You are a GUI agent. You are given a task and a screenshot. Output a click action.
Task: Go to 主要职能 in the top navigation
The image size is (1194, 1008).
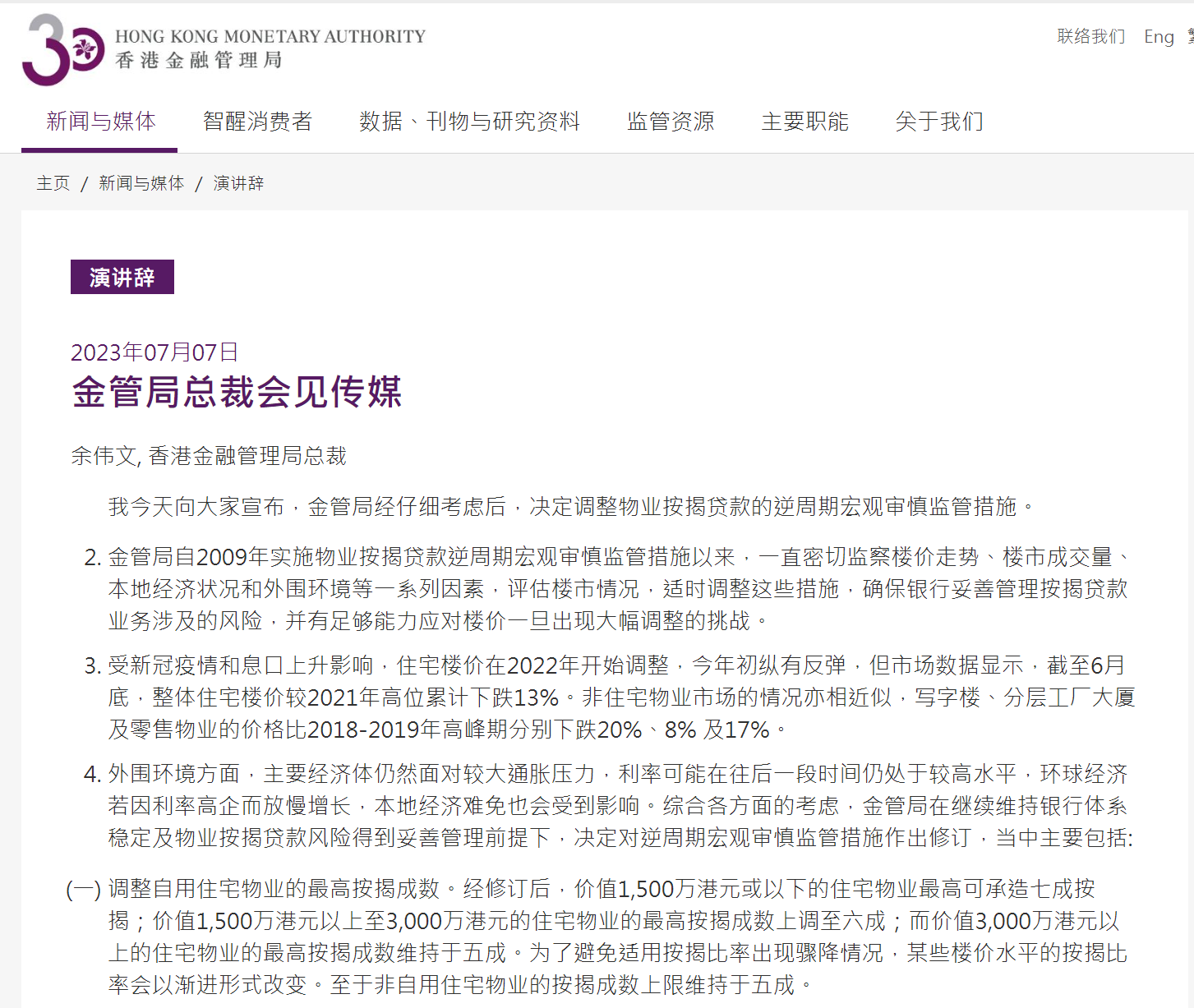pyautogui.click(x=804, y=122)
